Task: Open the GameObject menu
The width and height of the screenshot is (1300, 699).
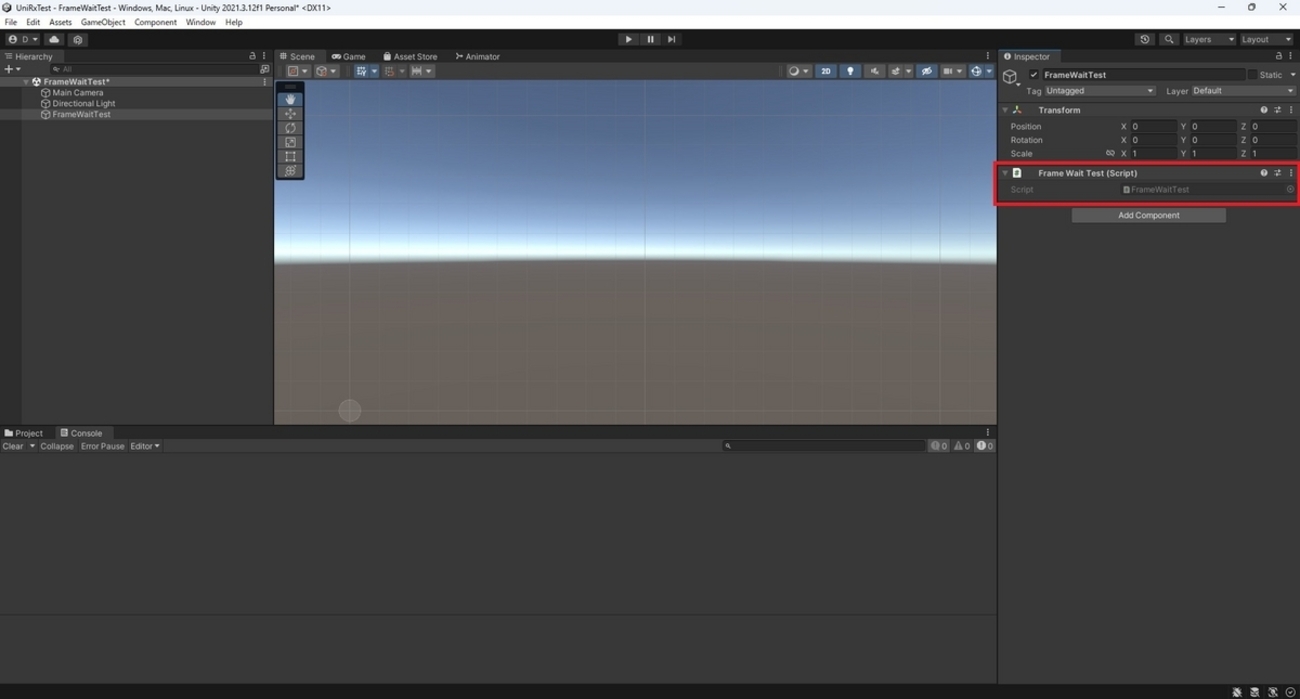Action: point(104,21)
